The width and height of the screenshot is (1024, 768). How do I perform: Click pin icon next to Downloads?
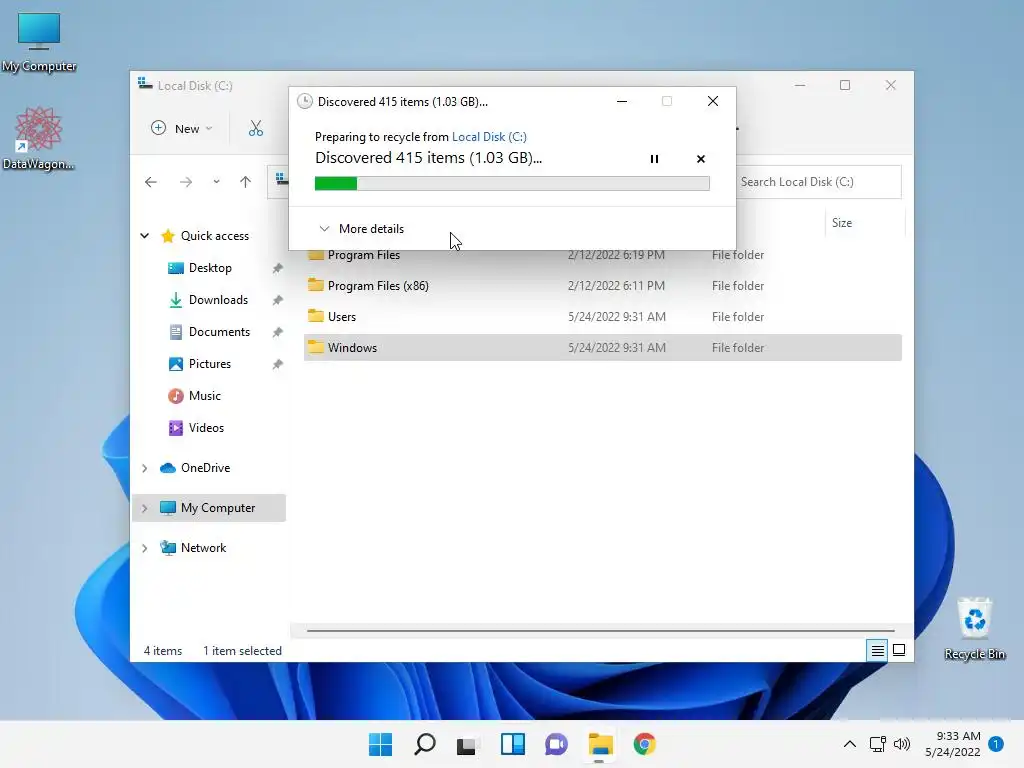click(x=278, y=300)
